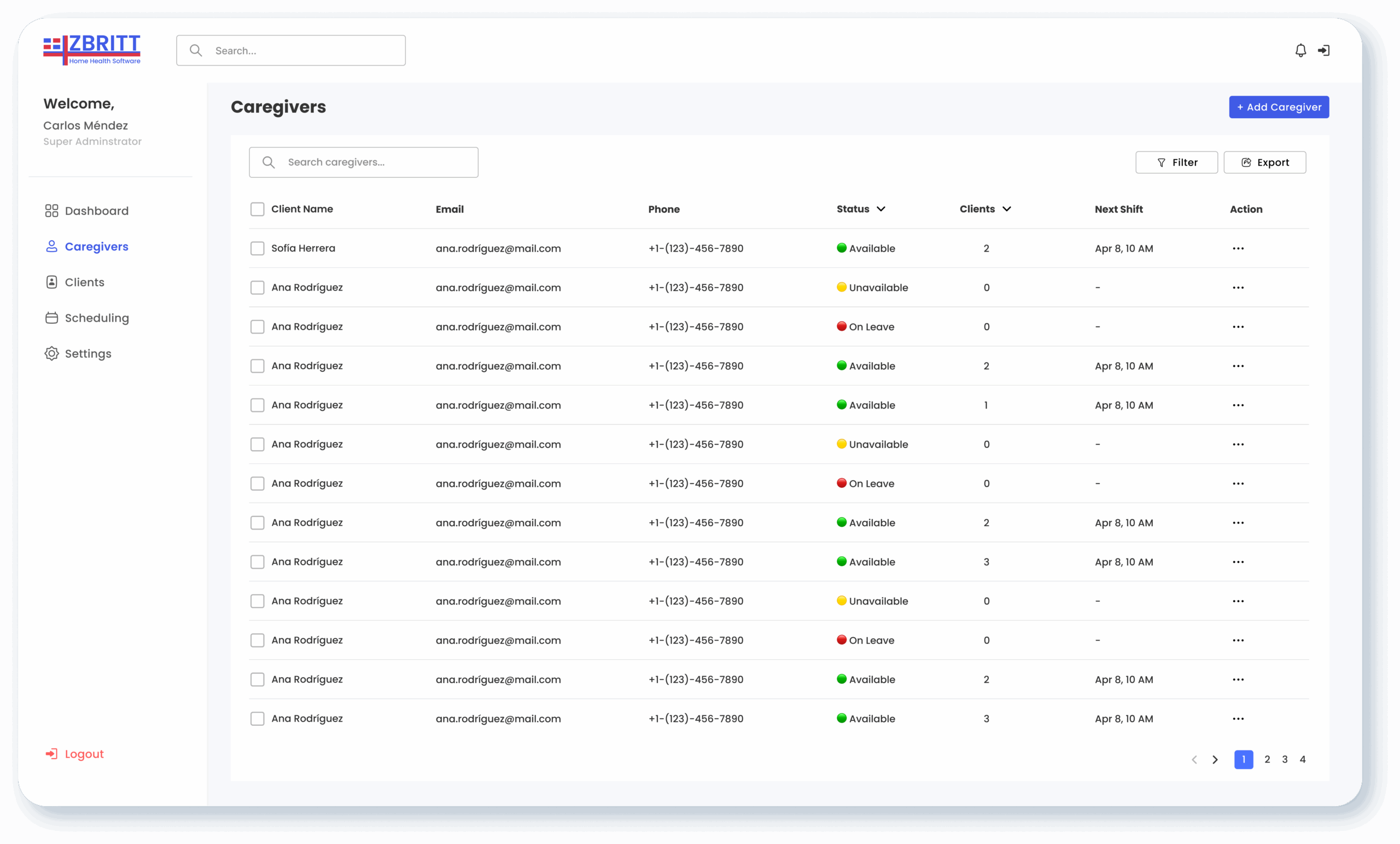
Task: Open the Scheduling menu item
Action: tap(87, 318)
